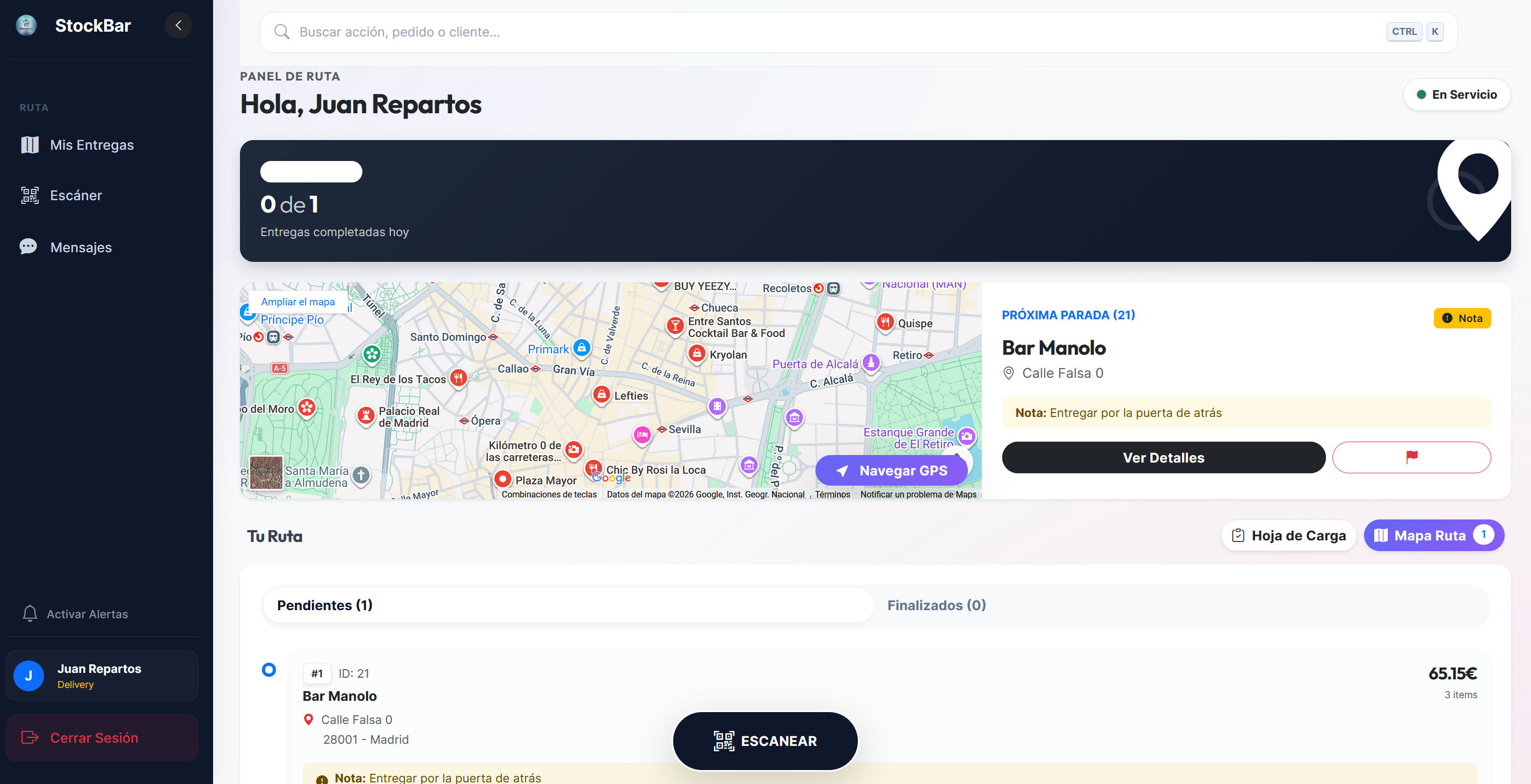This screenshot has width=1531, height=784.
Task: Toggle the En Servicio status indicator
Action: (1457, 94)
